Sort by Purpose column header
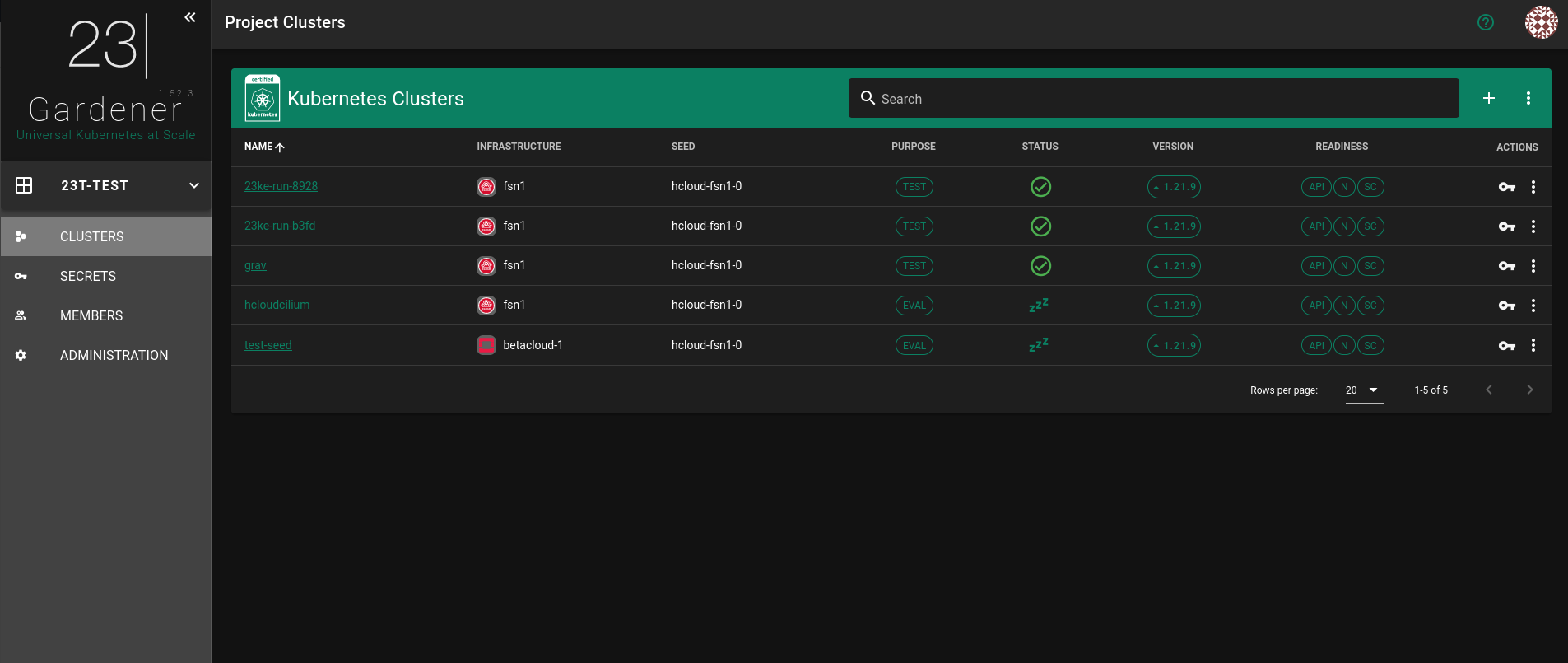 click(x=914, y=147)
